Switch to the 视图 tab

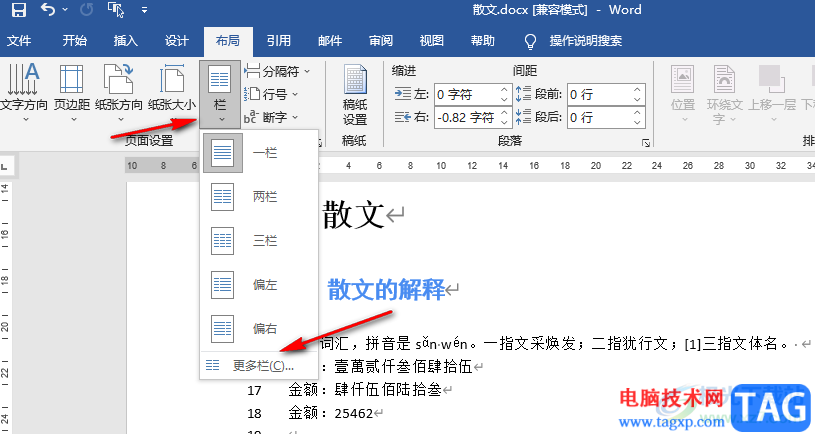pos(431,41)
